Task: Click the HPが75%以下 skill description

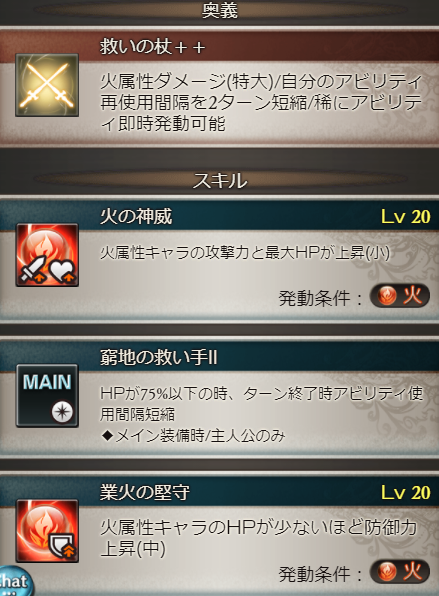Action: [261, 403]
